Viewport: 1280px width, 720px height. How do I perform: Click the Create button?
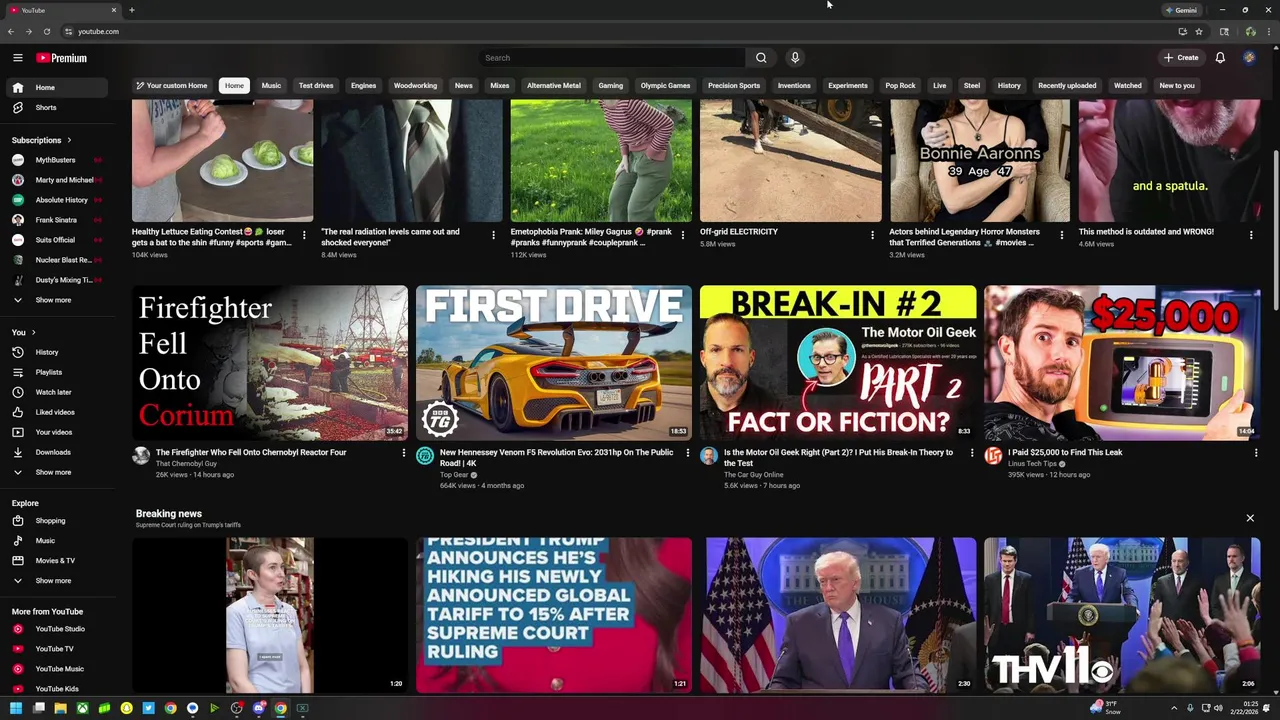point(1181,58)
